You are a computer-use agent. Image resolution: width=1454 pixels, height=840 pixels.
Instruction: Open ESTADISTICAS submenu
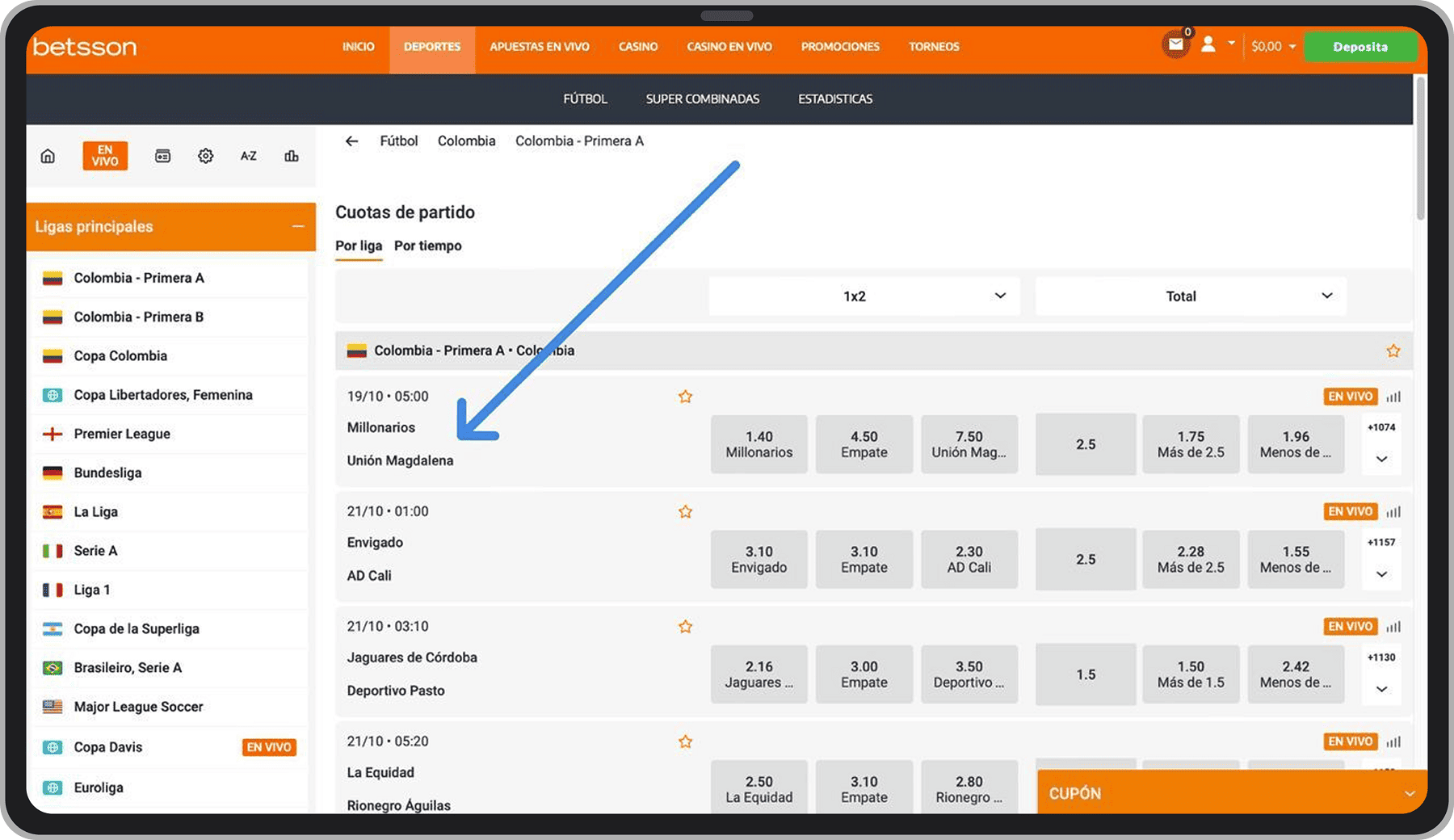pos(835,99)
